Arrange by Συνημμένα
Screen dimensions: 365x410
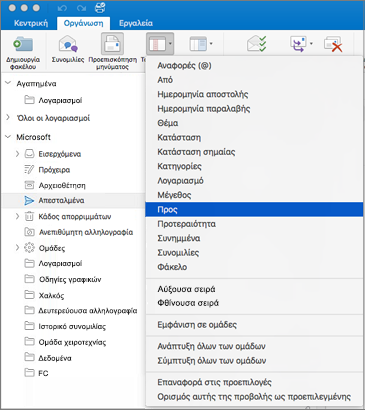[x=254, y=238]
